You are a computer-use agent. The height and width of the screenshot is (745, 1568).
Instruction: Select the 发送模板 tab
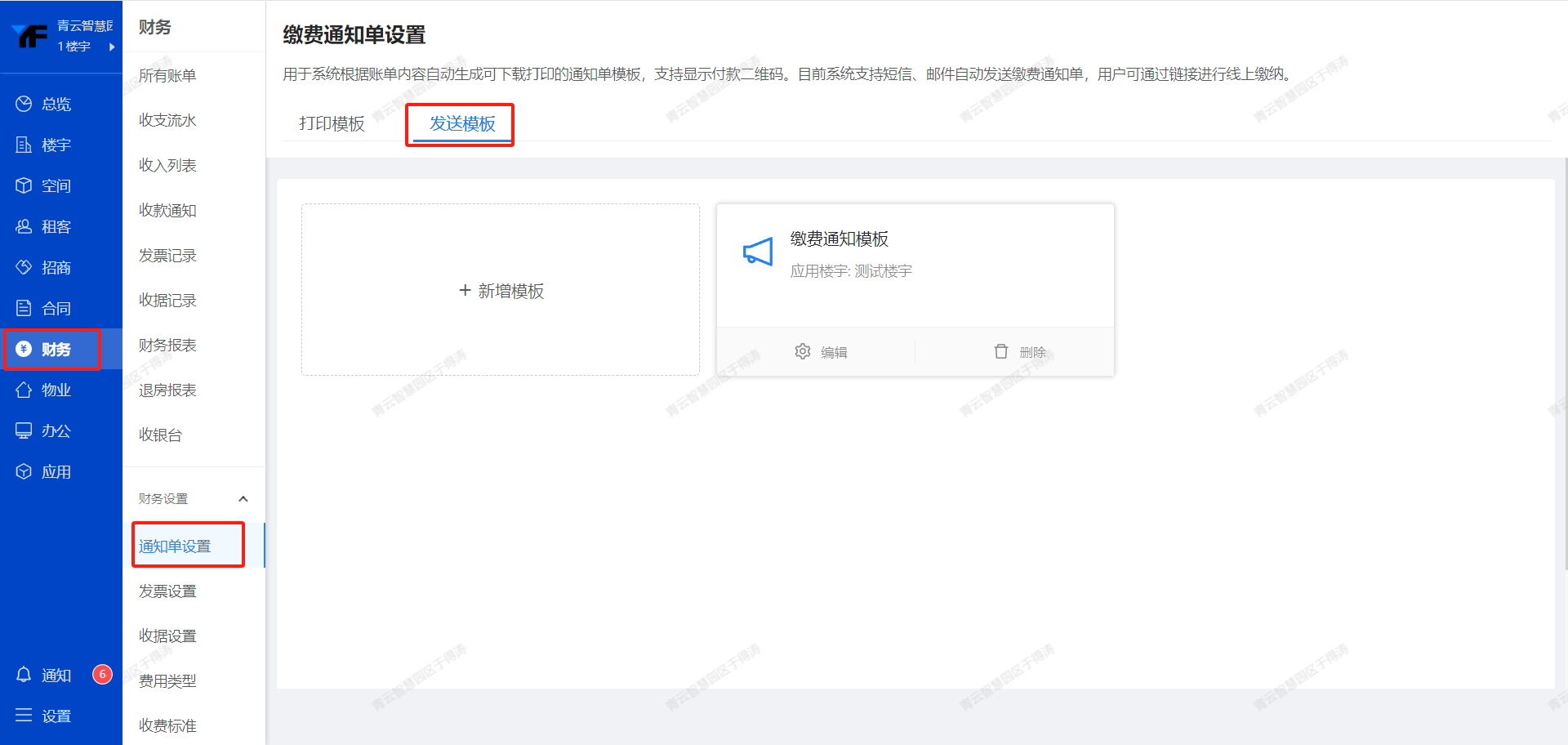pyautogui.click(x=462, y=123)
